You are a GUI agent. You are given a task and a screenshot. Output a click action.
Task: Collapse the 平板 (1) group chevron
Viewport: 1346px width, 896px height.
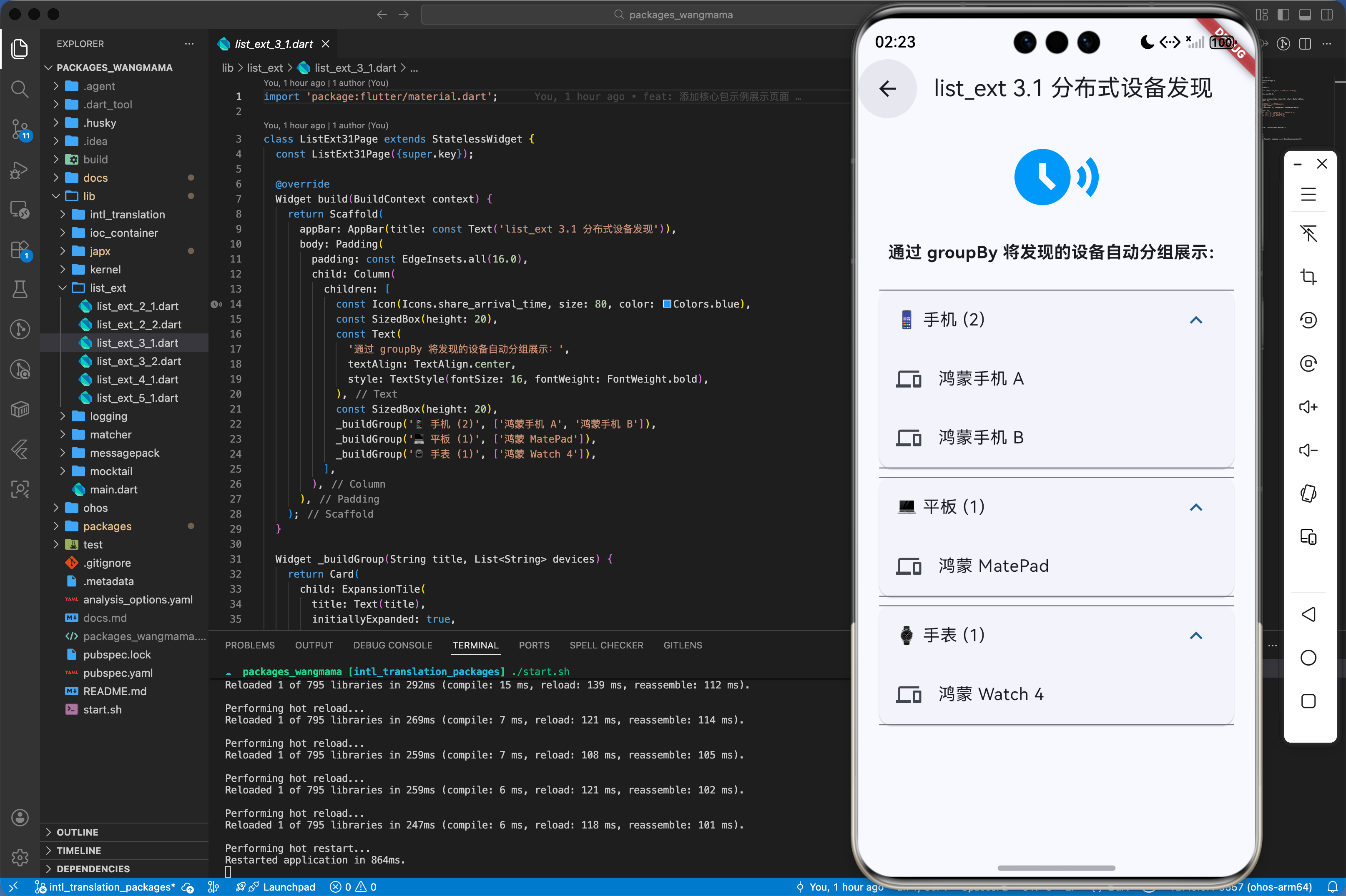pos(1195,508)
